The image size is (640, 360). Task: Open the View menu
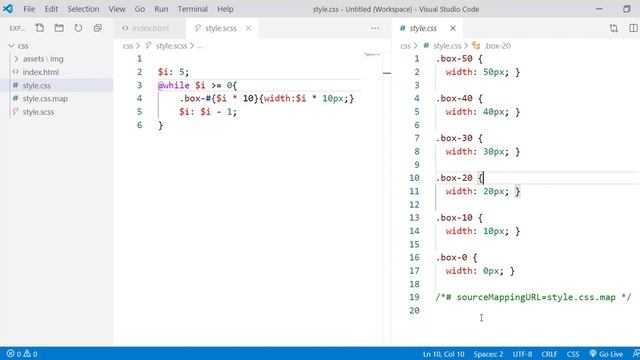coord(117,9)
